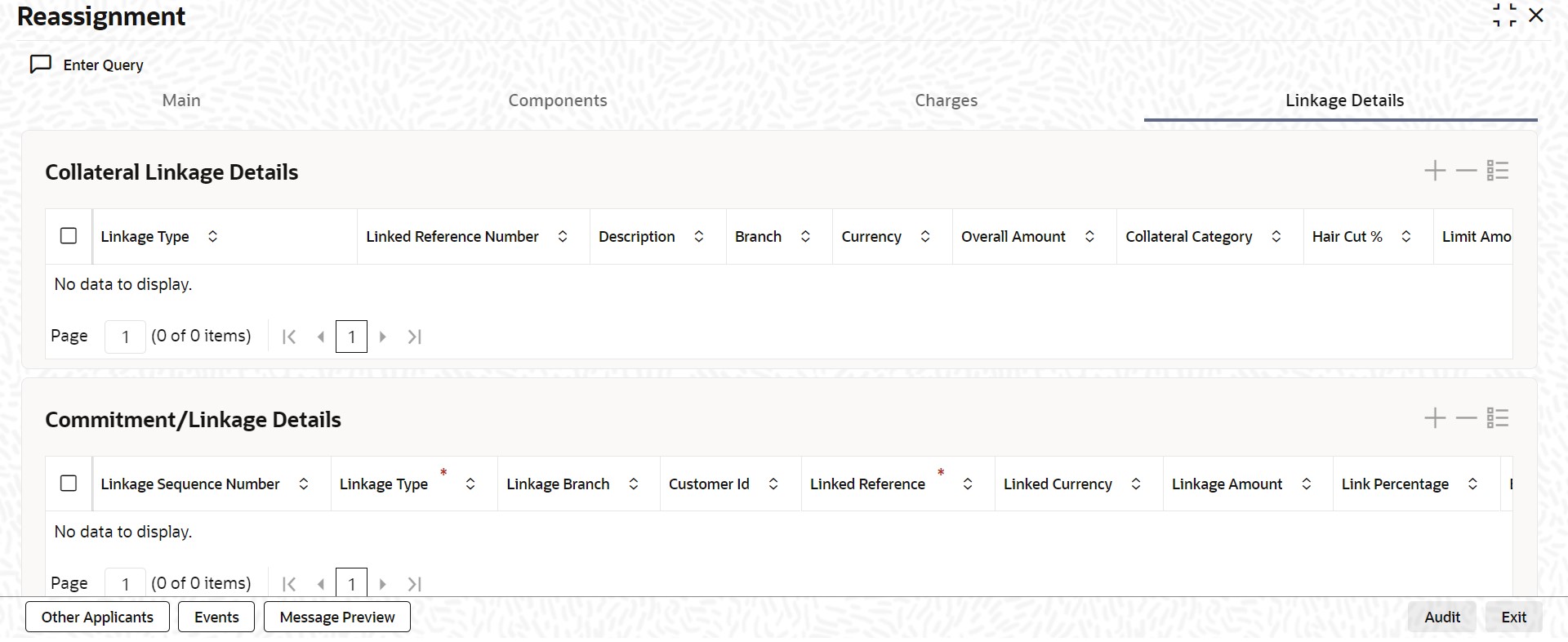Click the Link Percentage header text
This screenshot has height=642, width=1568.
[x=1395, y=484]
